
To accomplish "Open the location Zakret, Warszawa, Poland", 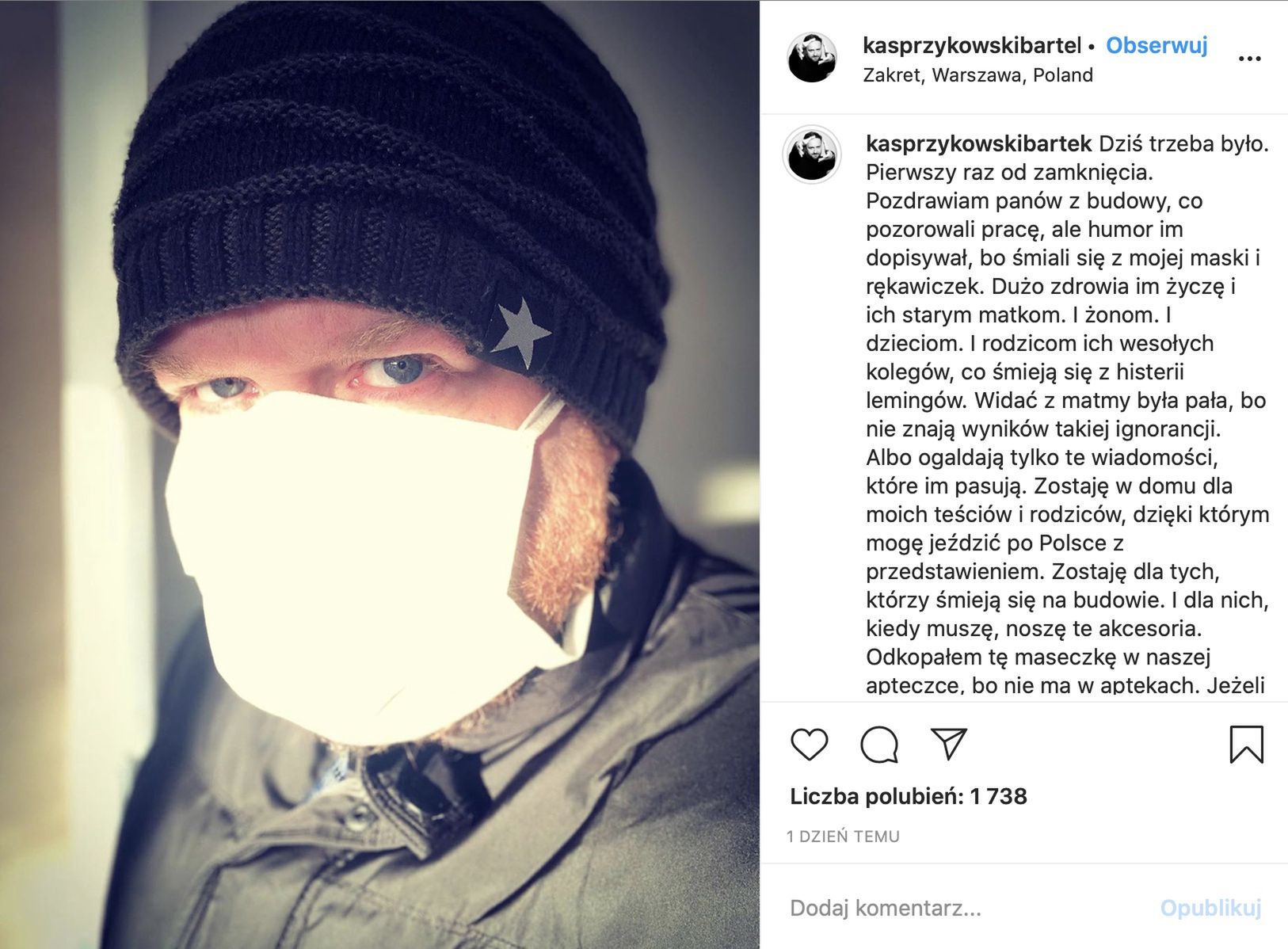I will pos(977,75).
